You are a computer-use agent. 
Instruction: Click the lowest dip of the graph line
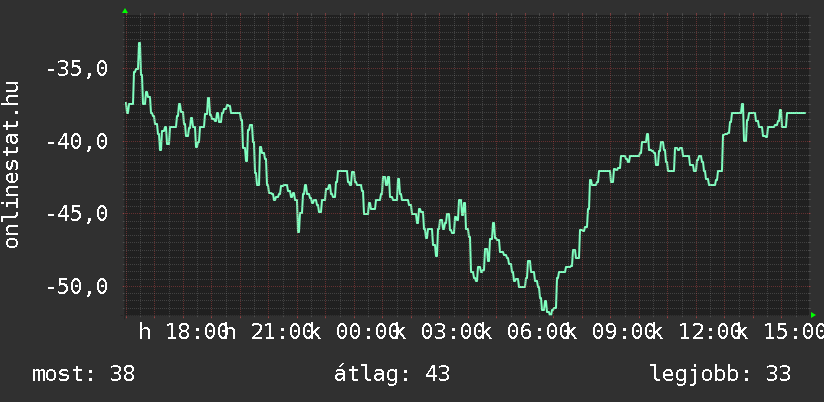coord(549,312)
